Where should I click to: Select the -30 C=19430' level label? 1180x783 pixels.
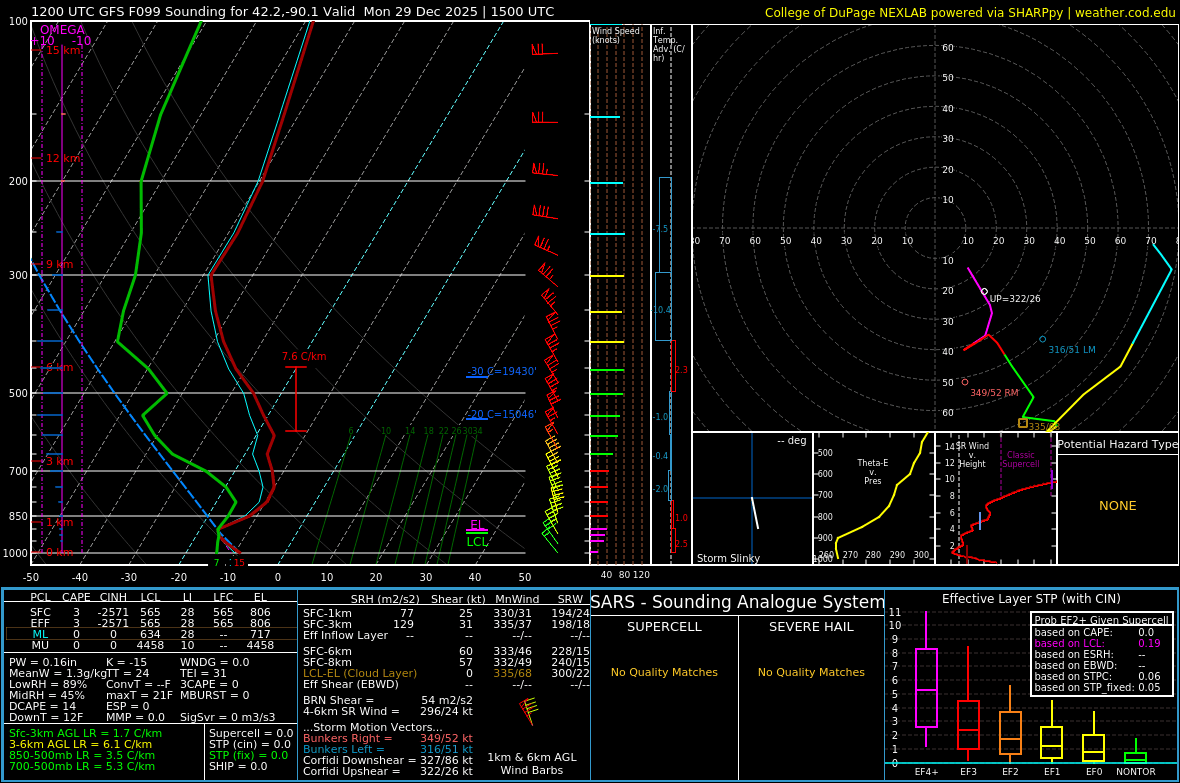501,371
